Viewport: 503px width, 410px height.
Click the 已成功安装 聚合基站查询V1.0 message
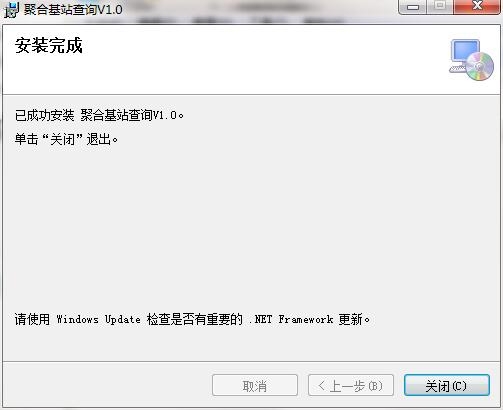coord(99,115)
